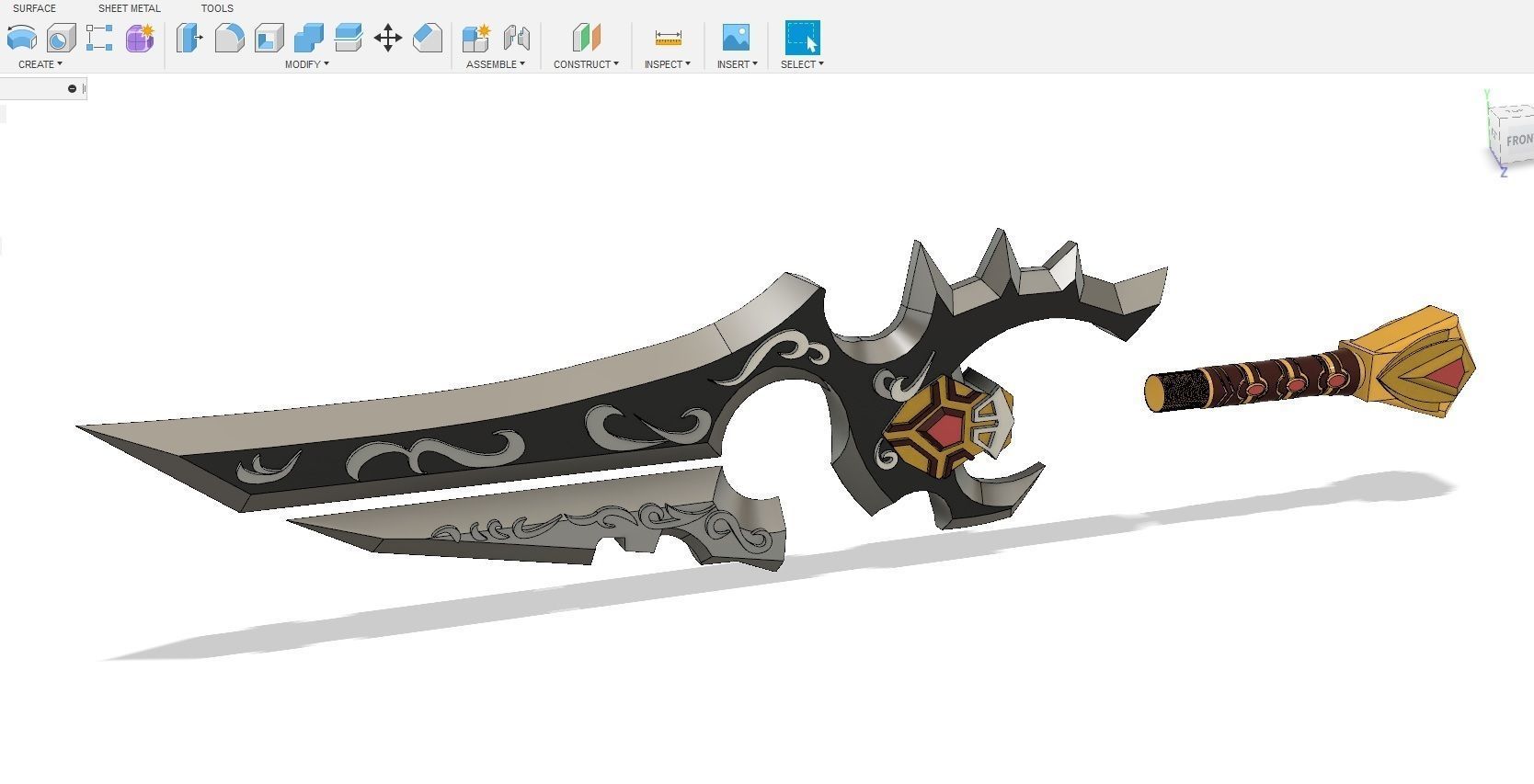Click the New Component icon
The width and height of the screenshot is (1534, 784).
click(x=476, y=38)
